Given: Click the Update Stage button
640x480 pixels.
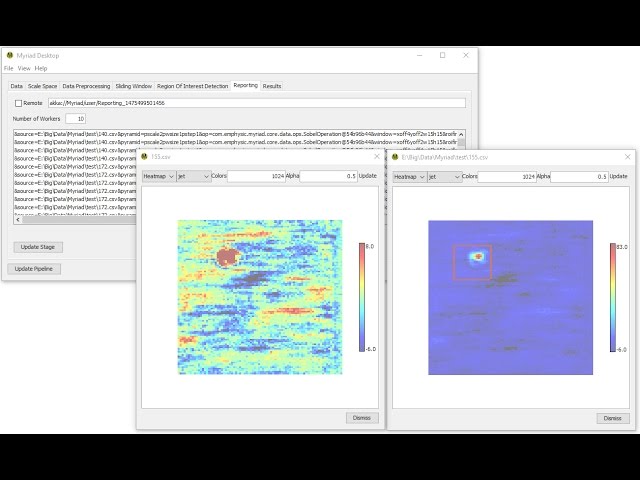Looking at the screenshot, I should point(38,247).
